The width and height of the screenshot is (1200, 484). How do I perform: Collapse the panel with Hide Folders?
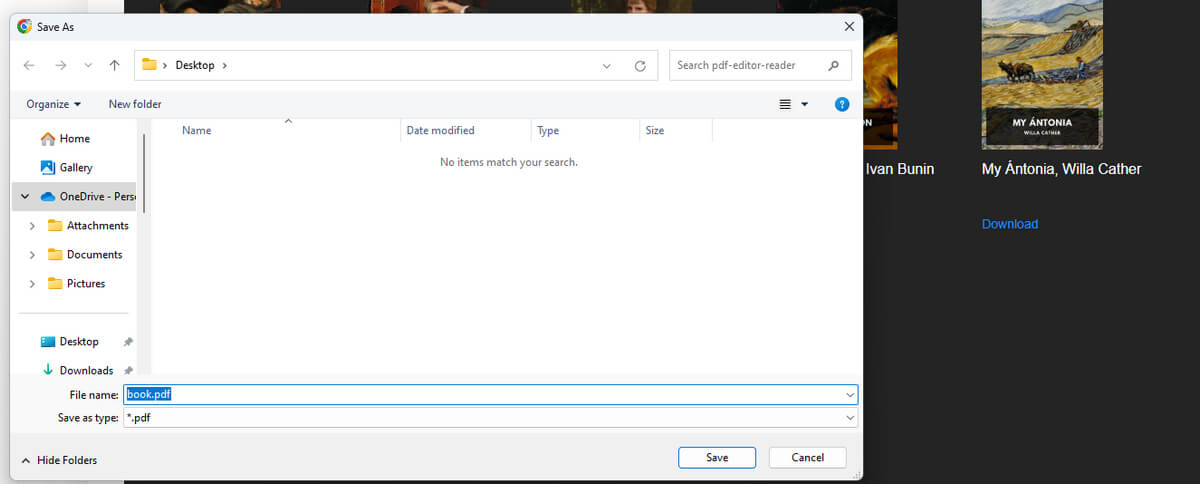click(x=59, y=460)
